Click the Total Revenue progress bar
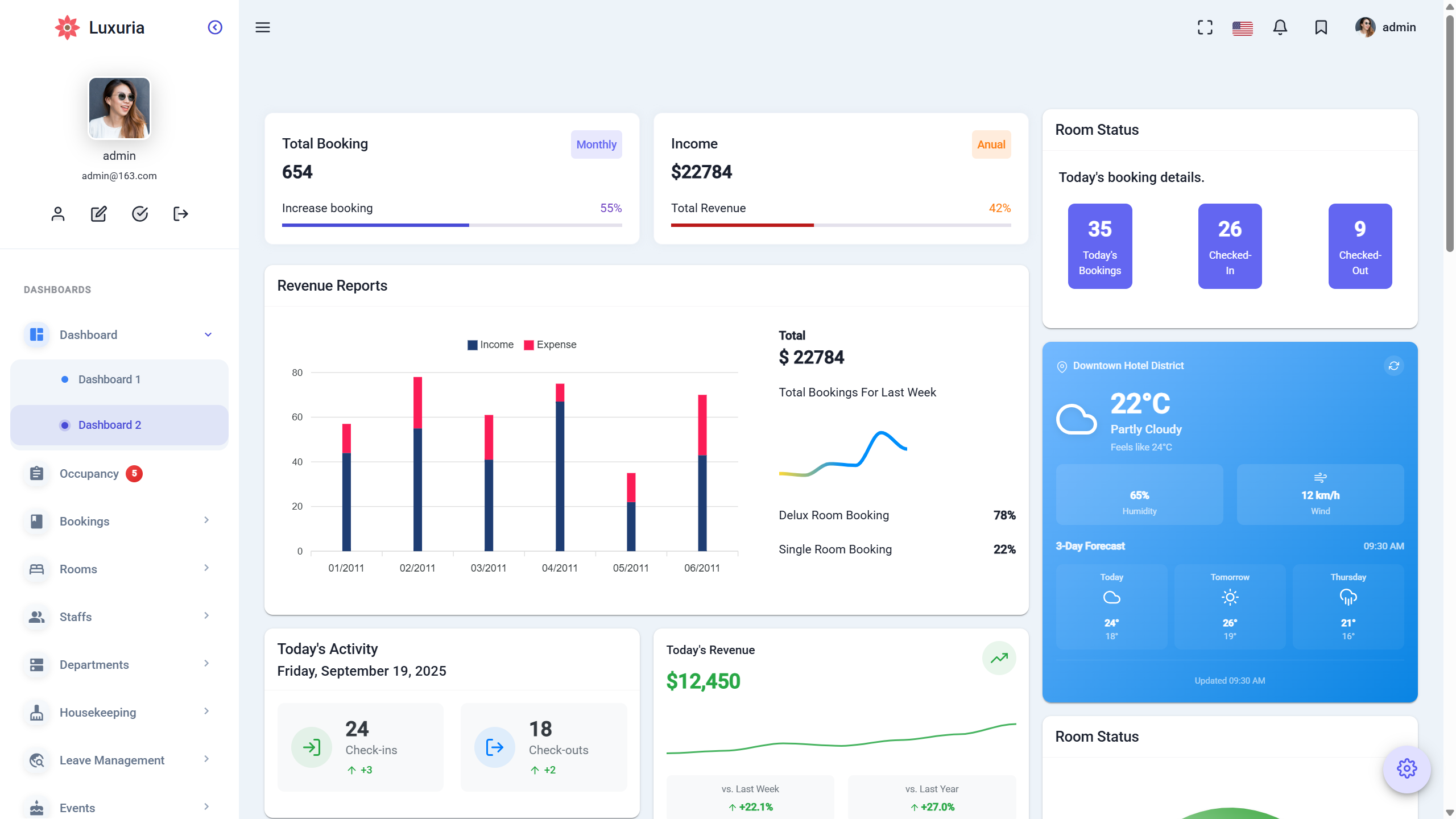 point(841,225)
